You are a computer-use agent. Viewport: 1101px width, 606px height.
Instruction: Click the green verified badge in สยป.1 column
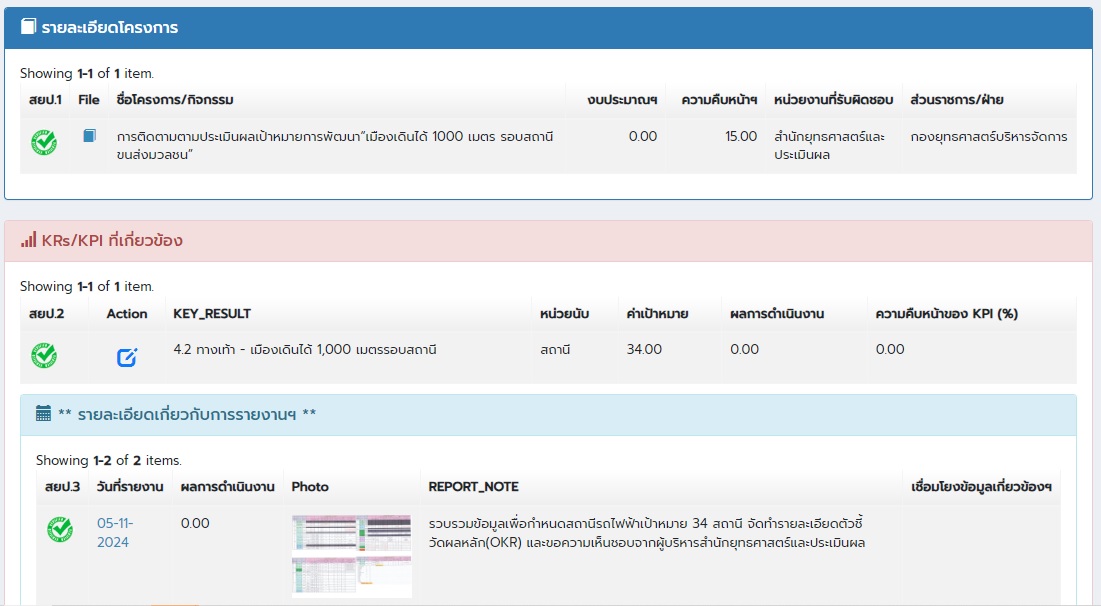(44, 142)
